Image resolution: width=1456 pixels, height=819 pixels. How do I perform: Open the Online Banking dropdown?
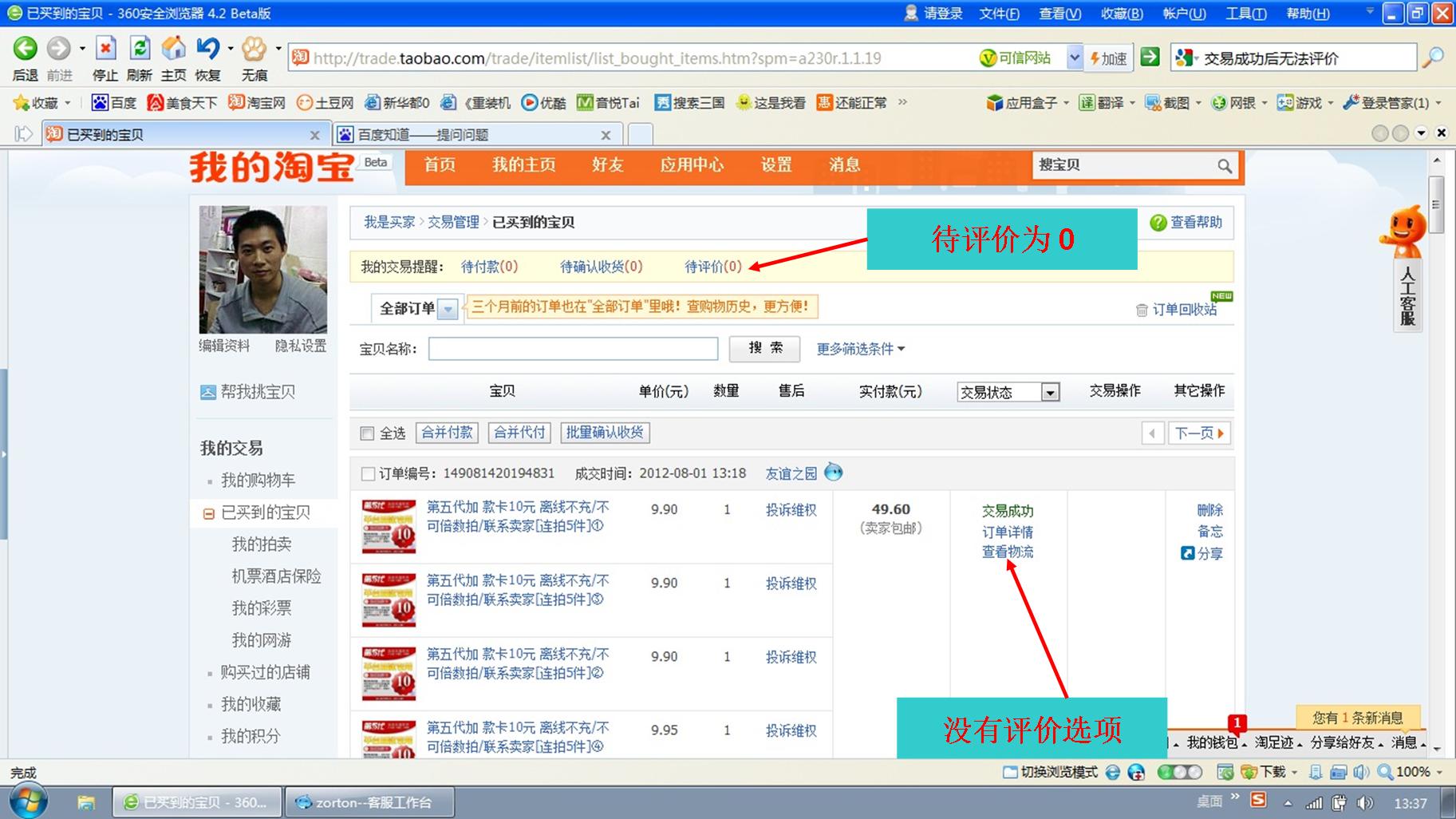1264,103
